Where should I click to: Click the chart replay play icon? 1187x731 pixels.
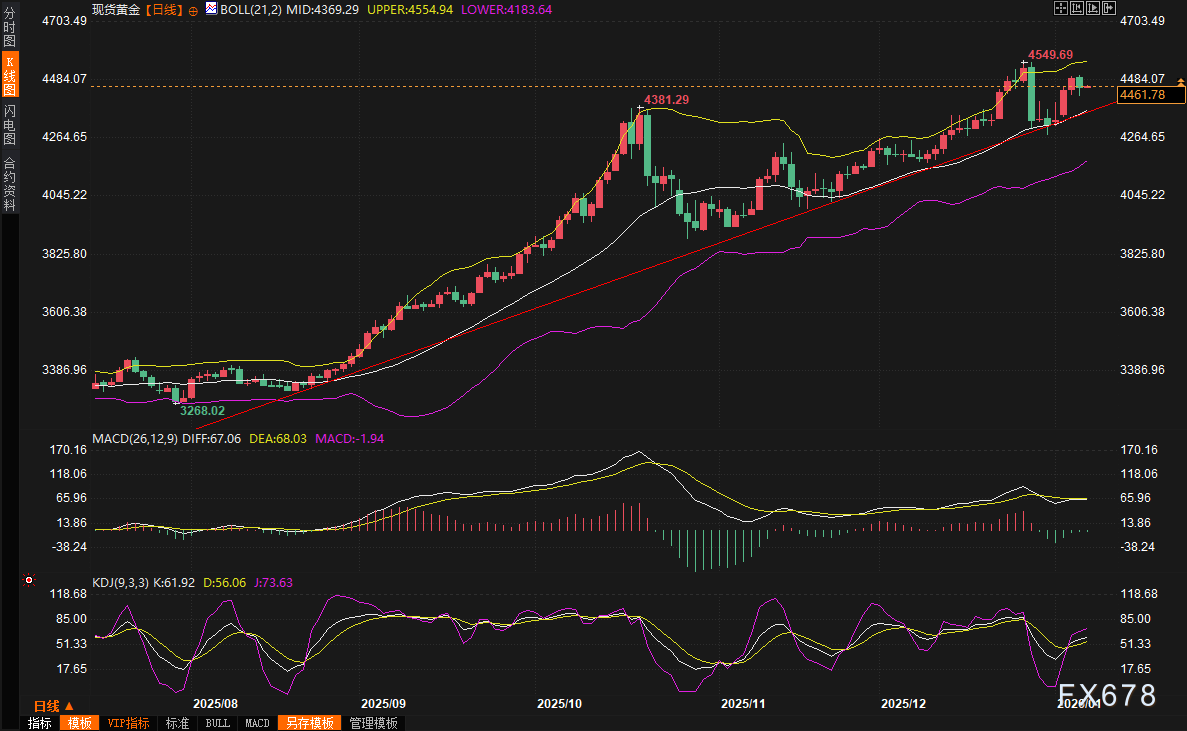1092,8
